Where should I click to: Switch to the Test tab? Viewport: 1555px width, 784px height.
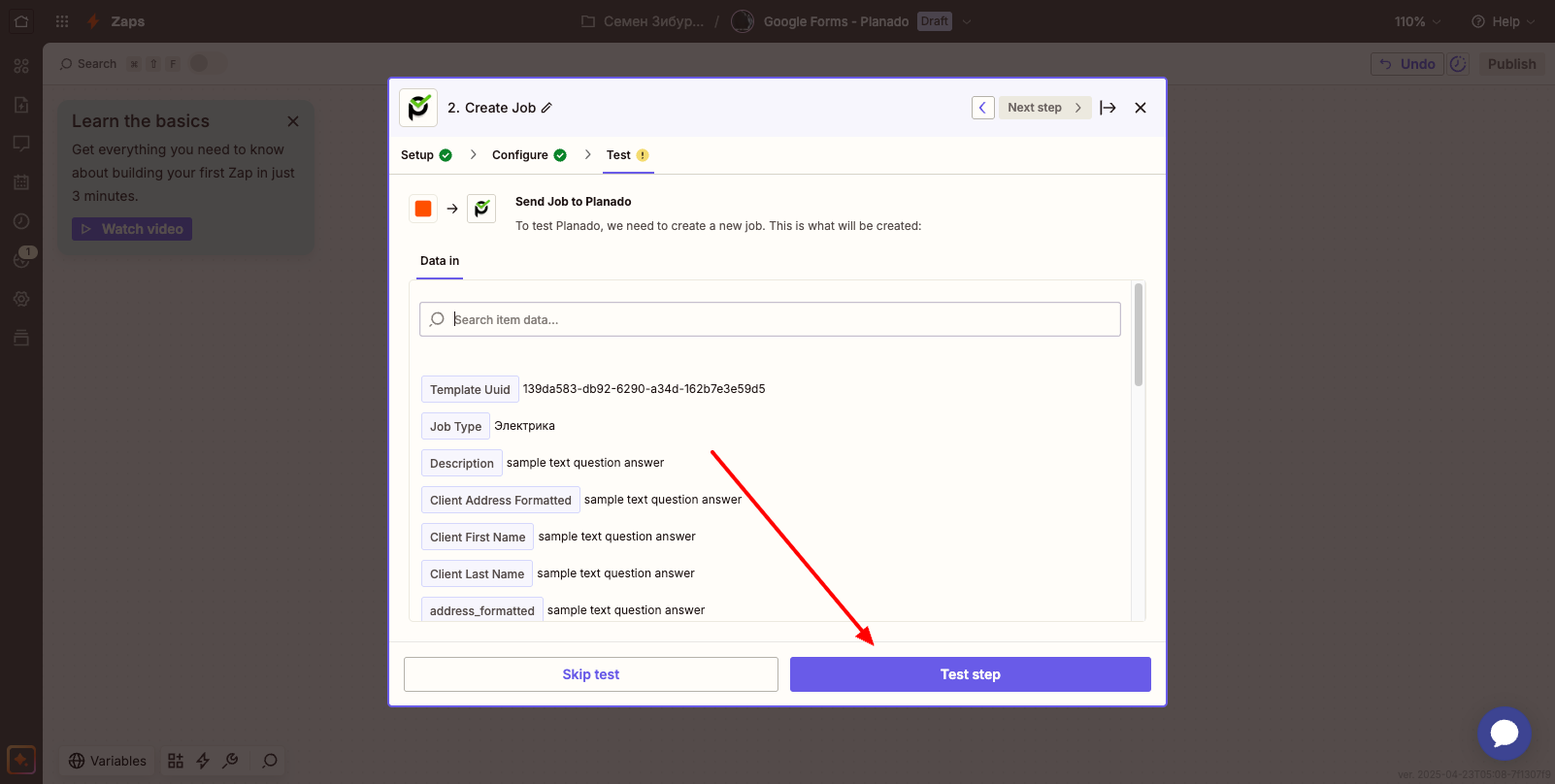click(x=628, y=155)
